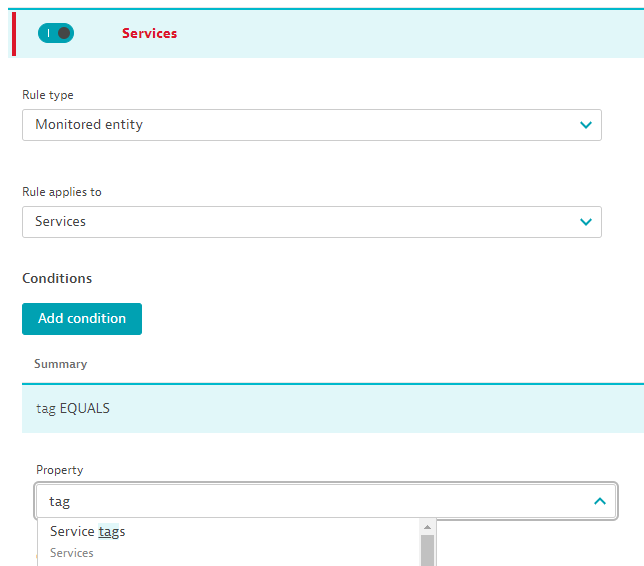Click the Conditions section heading
644x566 pixels.
tap(57, 278)
